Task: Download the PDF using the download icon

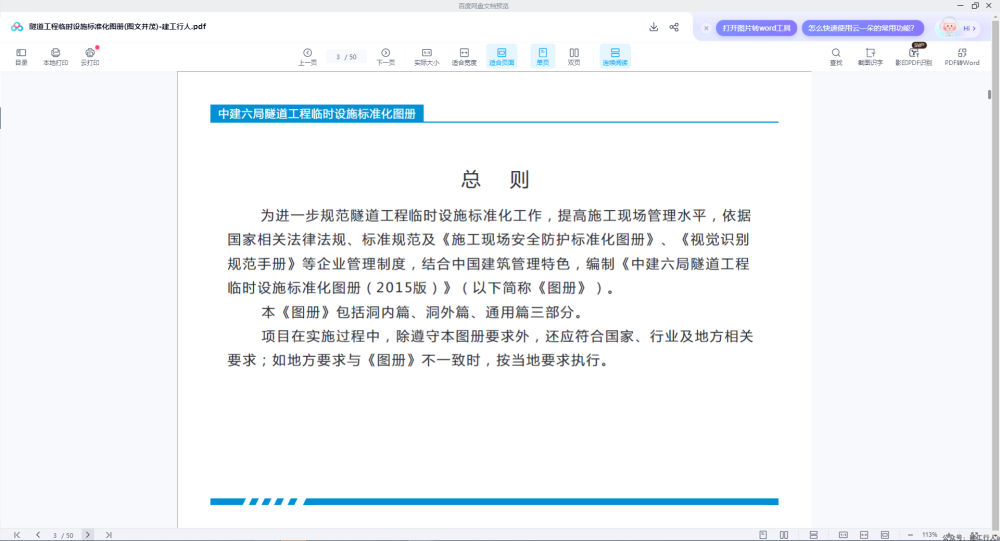Action: (x=654, y=27)
